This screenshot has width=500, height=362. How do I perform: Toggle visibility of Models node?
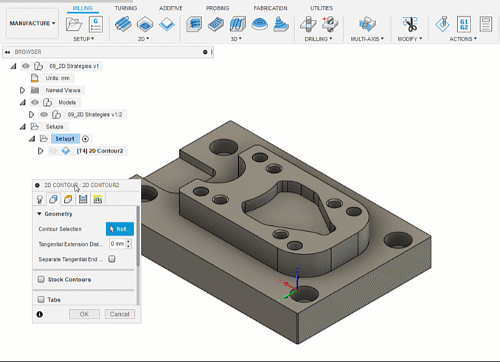click(x=35, y=102)
